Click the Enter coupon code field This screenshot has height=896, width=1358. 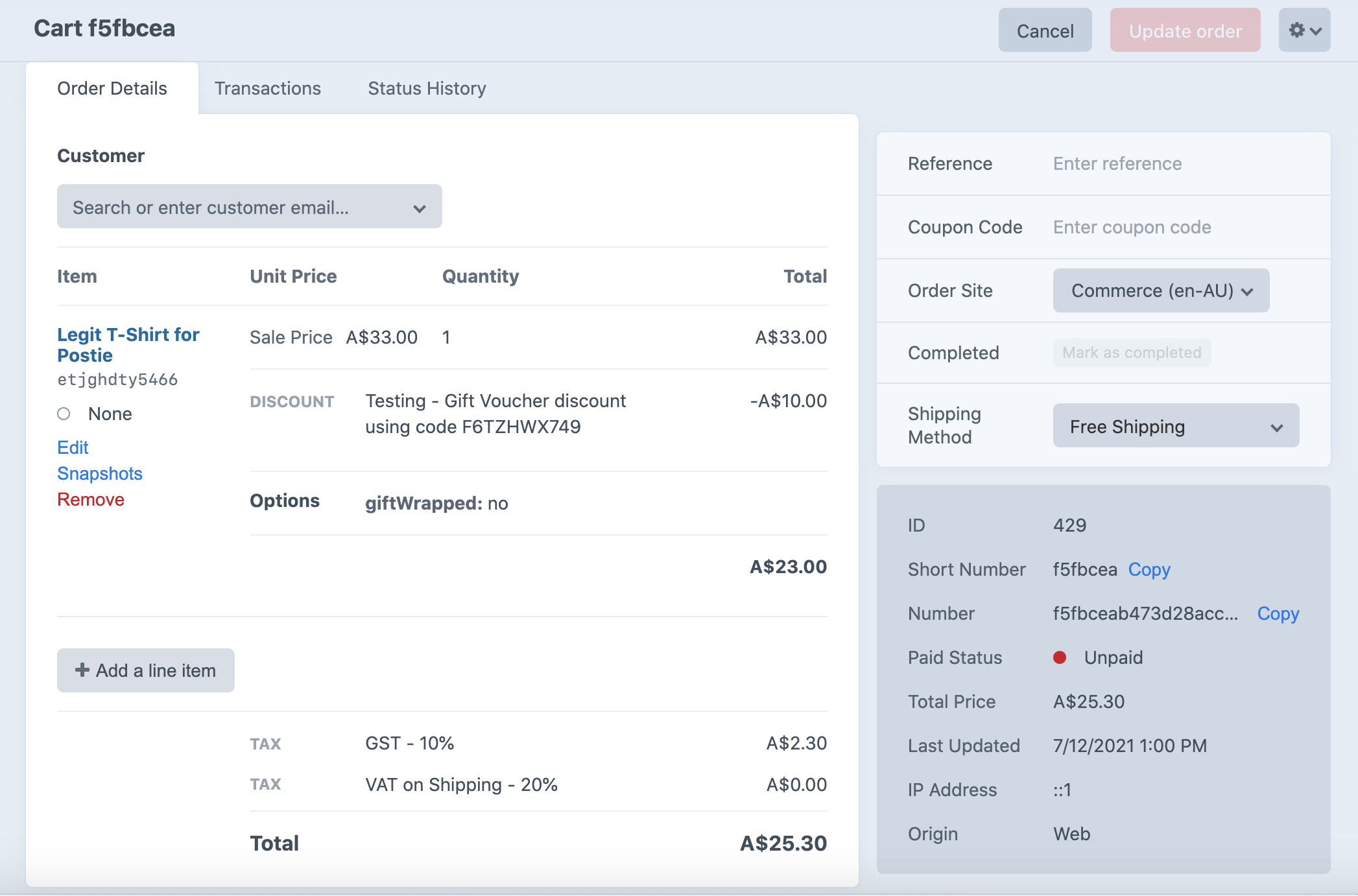(1132, 227)
